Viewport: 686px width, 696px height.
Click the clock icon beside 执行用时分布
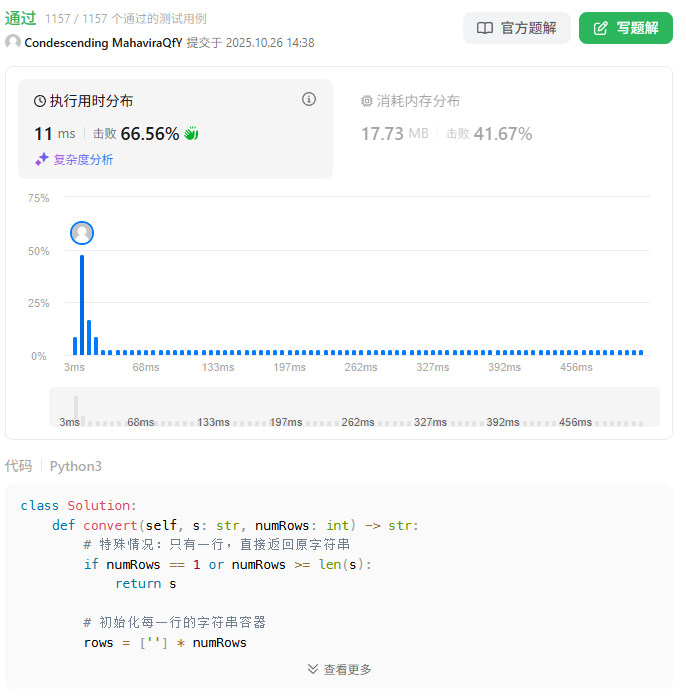tap(40, 101)
